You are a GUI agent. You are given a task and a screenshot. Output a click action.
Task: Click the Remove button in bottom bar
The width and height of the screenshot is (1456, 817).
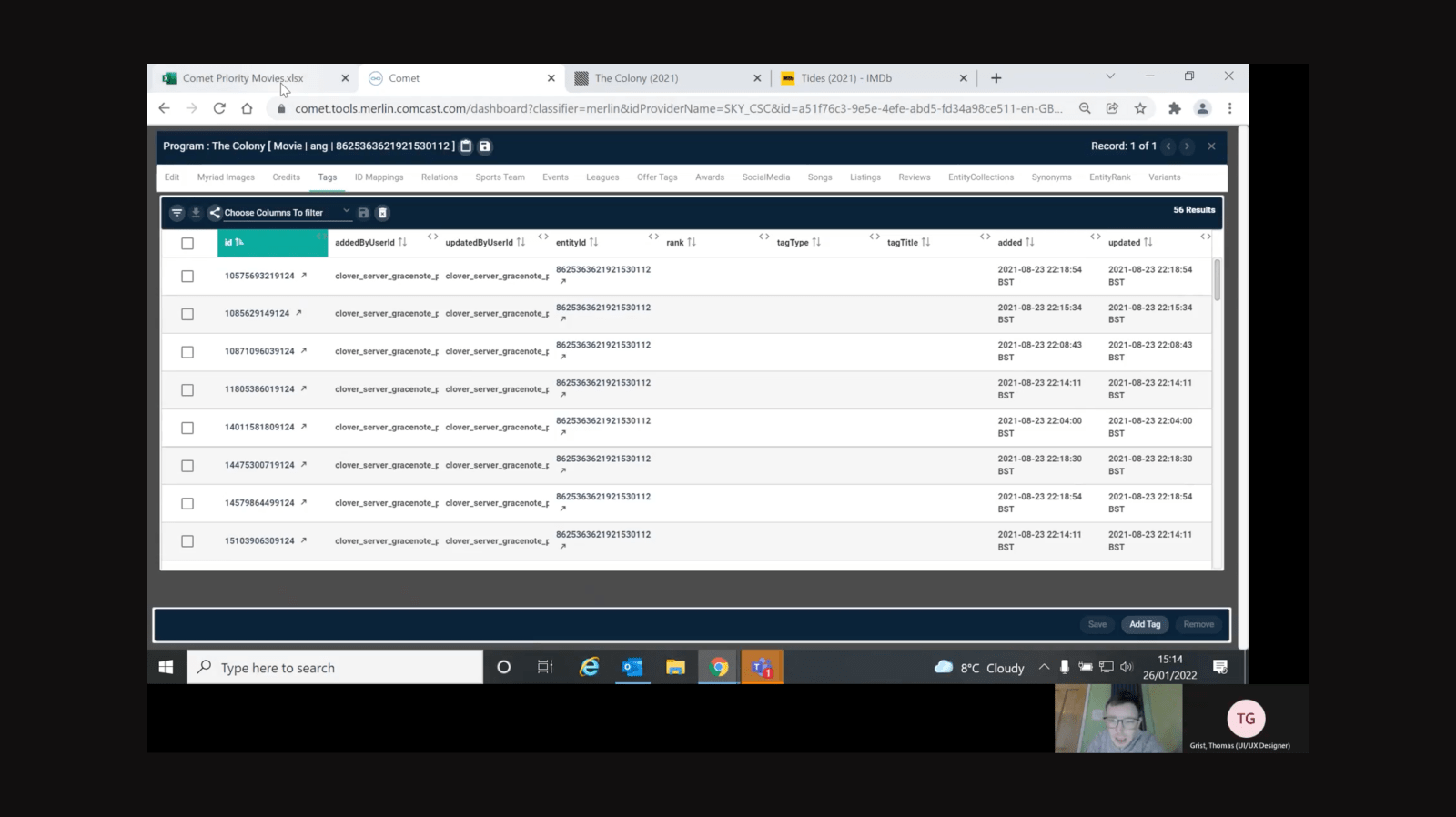[1198, 624]
